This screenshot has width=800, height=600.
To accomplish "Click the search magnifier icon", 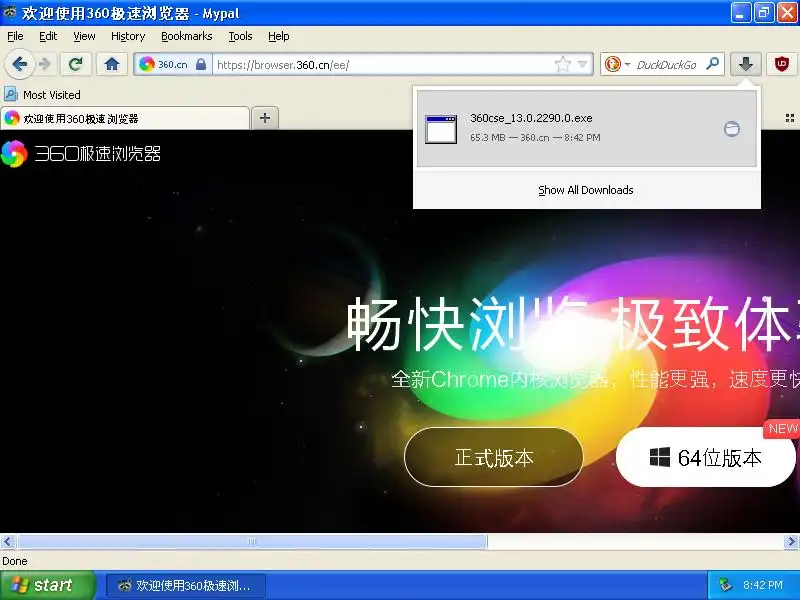I will [712, 64].
